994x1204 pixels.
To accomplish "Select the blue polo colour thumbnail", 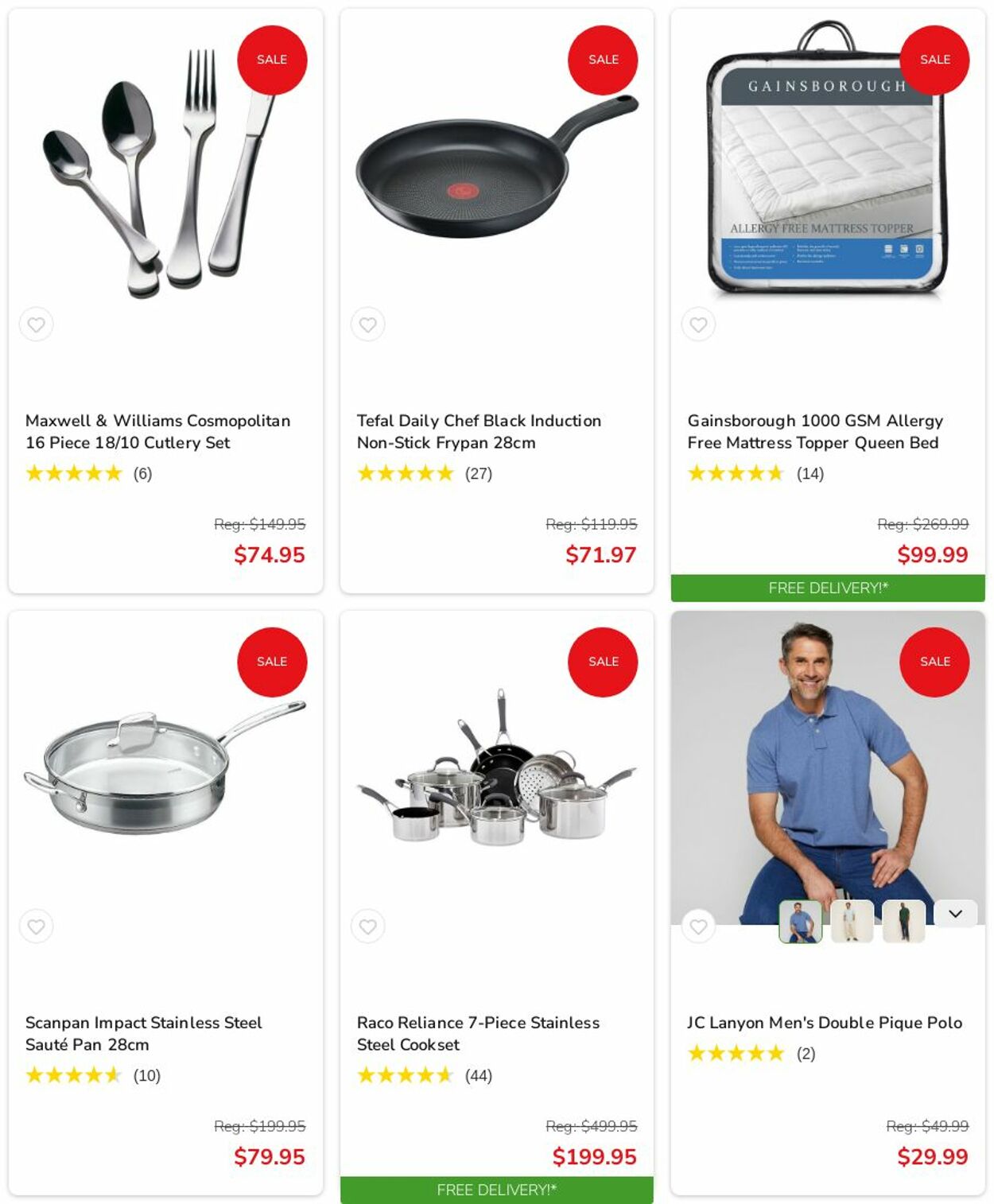I will [800, 922].
